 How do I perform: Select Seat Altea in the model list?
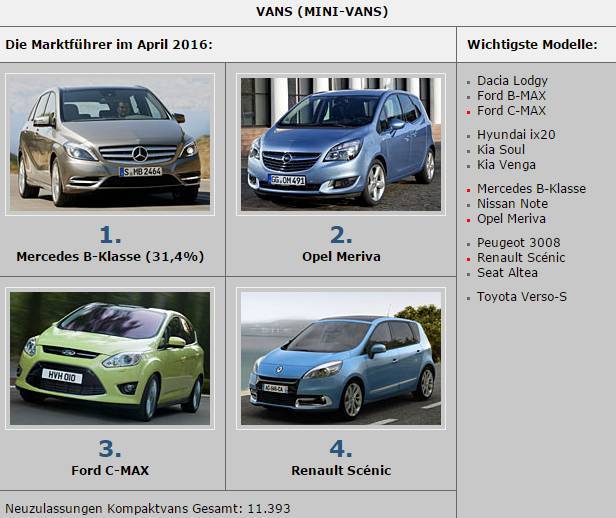point(507,273)
